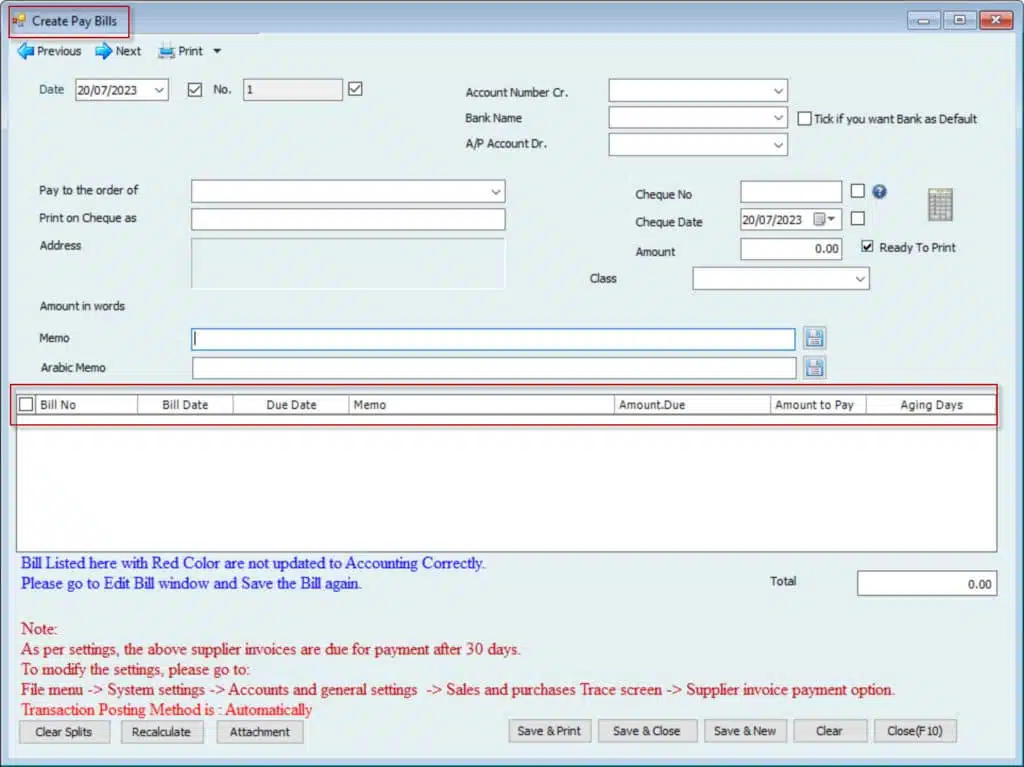Screen dimensions: 1024x767
Task: Click the Clear button
Action: click(x=829, y=731)
